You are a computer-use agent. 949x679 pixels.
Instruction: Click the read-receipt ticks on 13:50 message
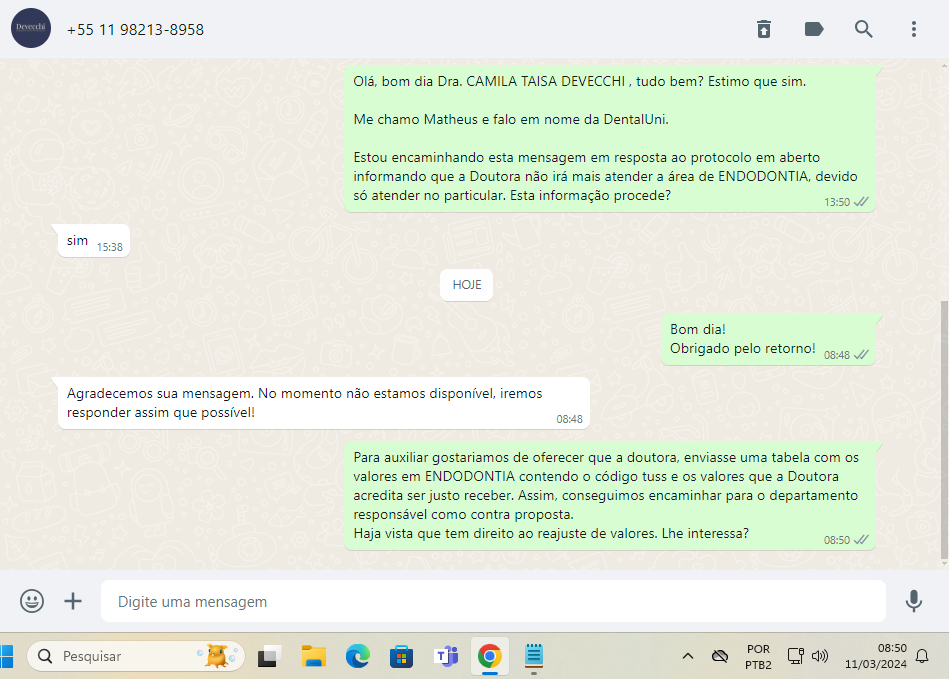pos(861,202)
